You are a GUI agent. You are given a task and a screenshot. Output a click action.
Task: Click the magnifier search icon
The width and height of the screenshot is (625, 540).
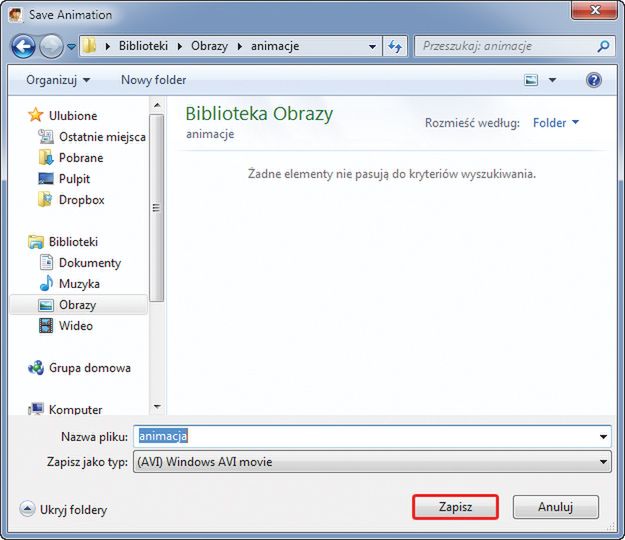pos(603,47)
